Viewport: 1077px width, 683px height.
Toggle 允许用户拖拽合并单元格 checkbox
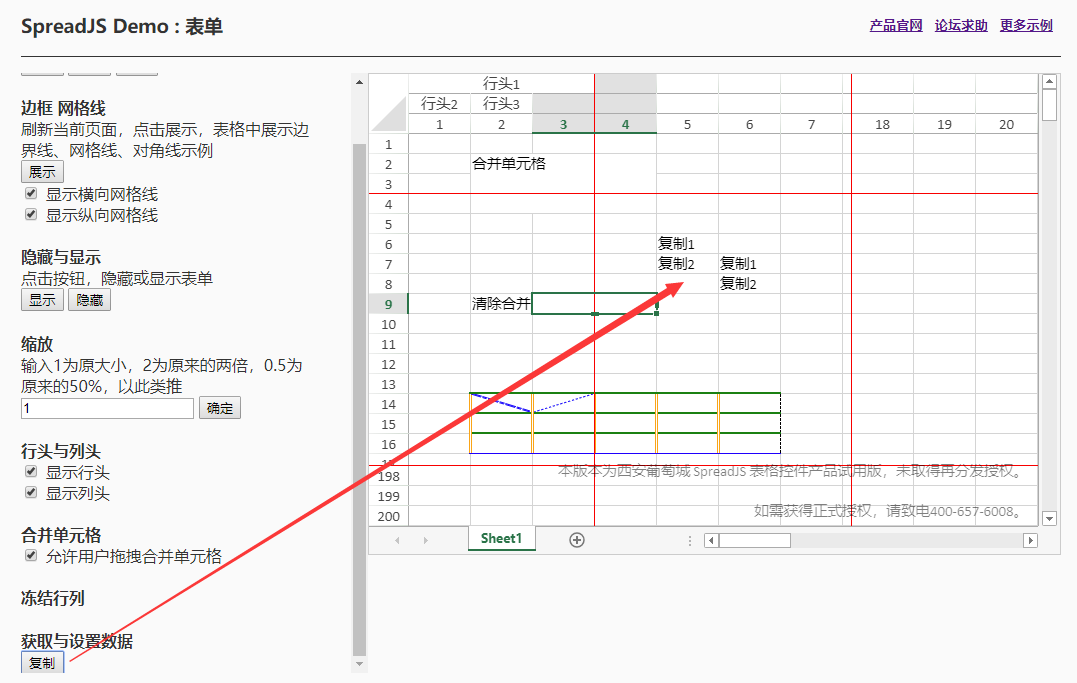pyautogui.click(x=31, y=555)
